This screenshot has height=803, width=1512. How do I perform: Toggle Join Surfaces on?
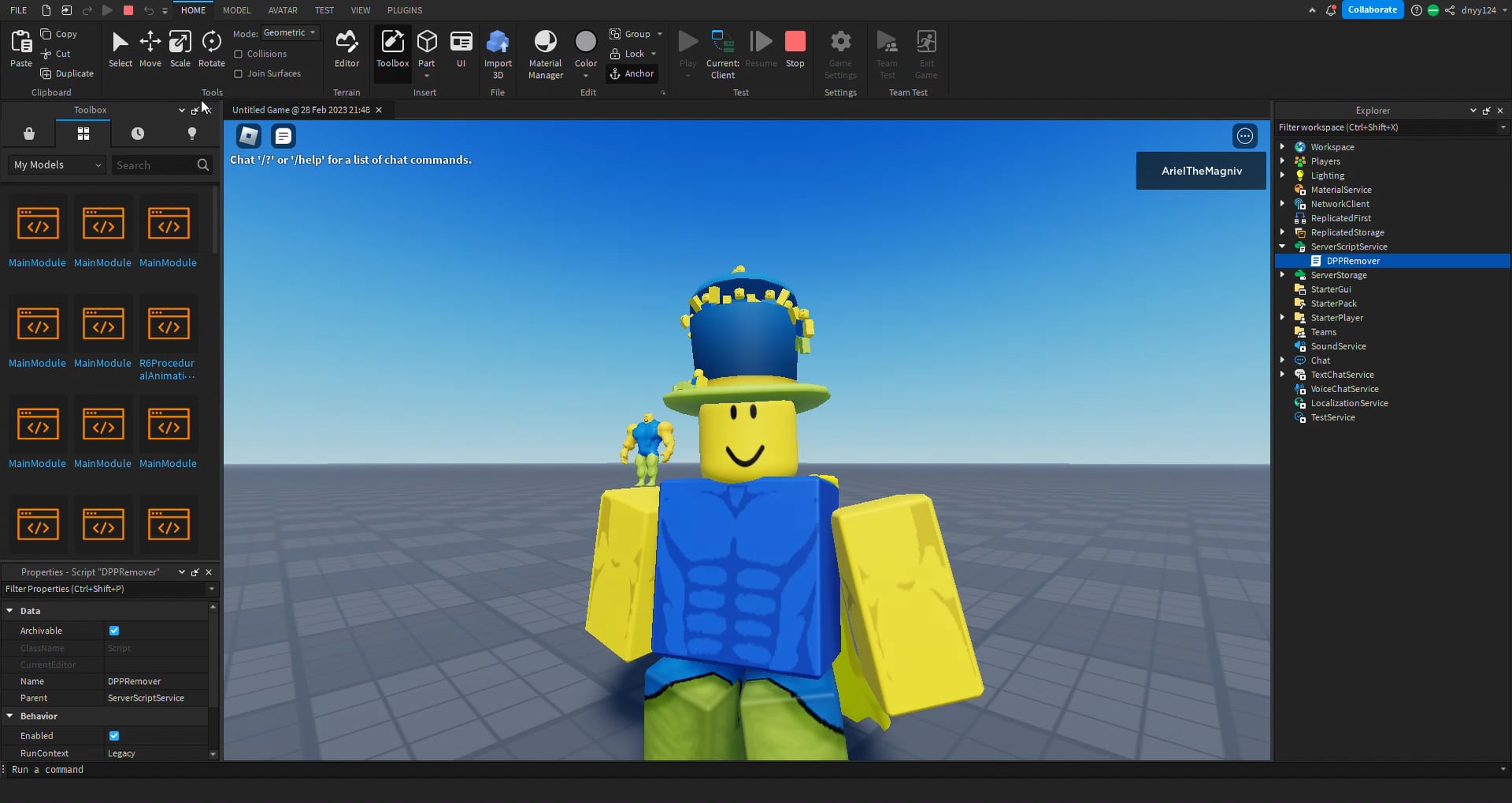[x=238, y=73]
